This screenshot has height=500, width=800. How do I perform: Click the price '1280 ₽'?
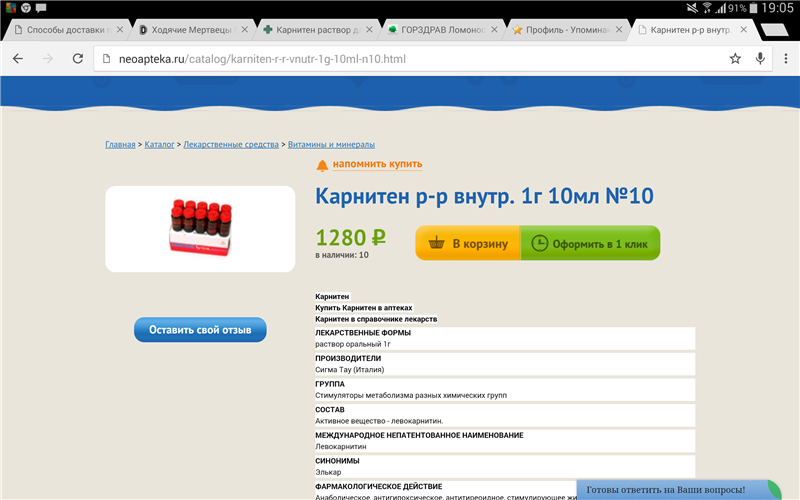(351, 237)
